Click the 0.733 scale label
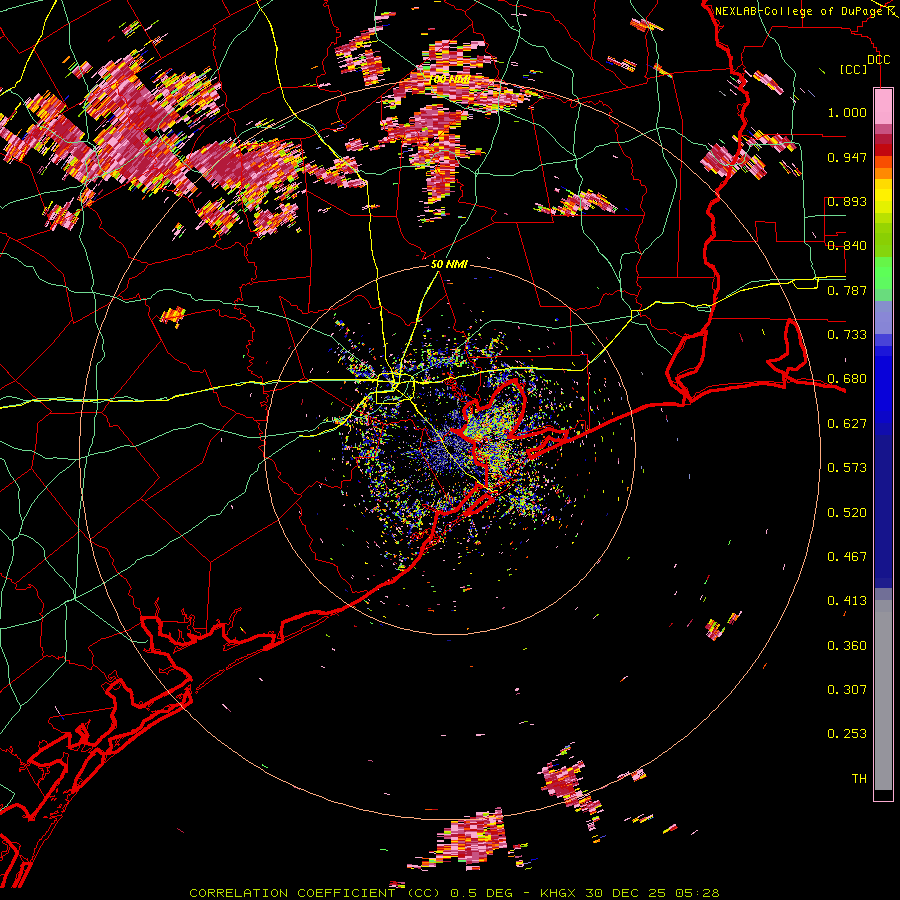 click(847, 335)
